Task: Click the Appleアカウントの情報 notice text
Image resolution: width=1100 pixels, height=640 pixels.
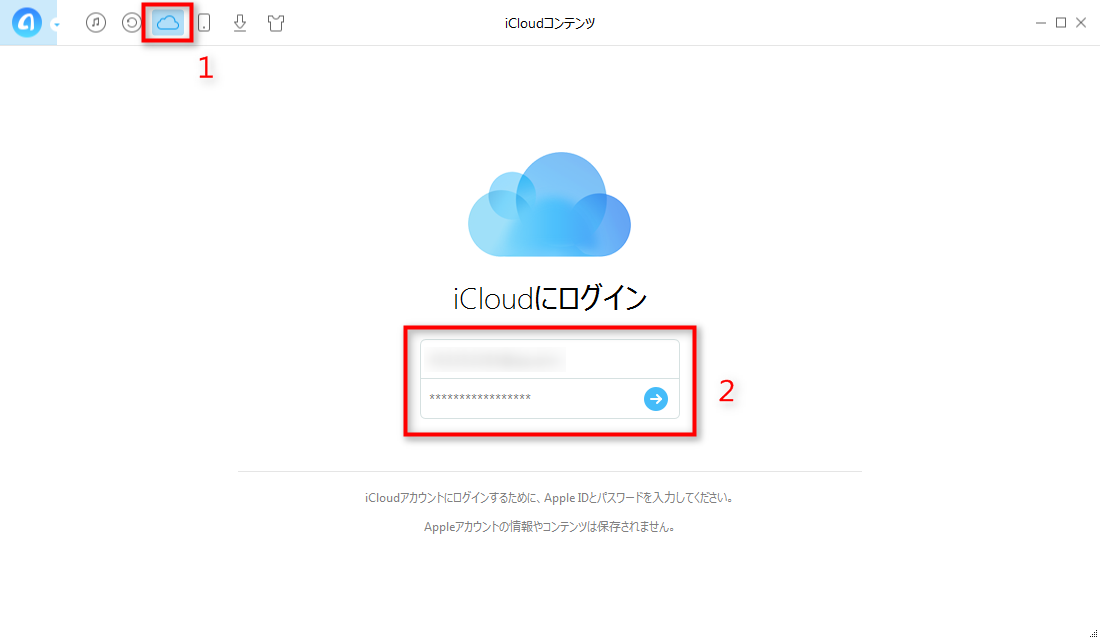Action: [x=549, y=526]
